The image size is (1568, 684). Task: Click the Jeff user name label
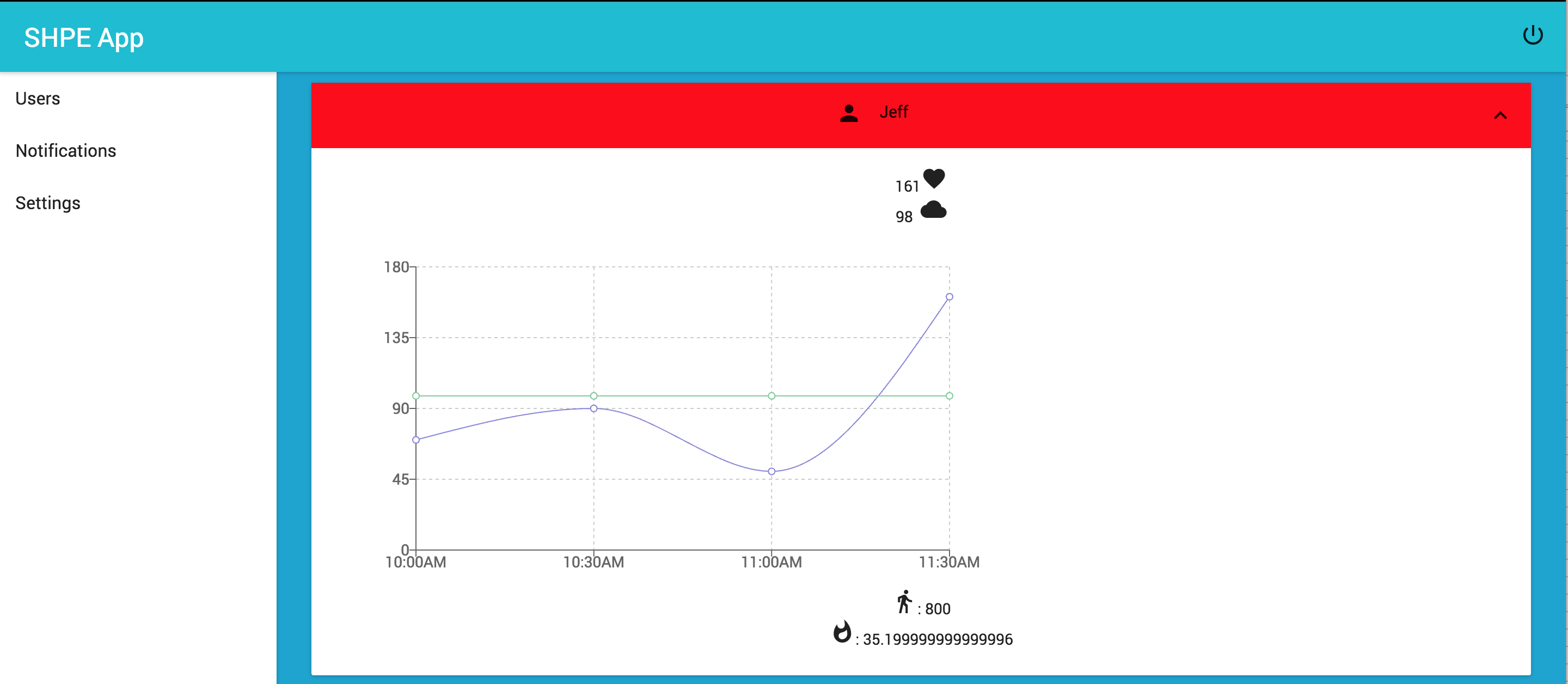(x=893, y=112)
